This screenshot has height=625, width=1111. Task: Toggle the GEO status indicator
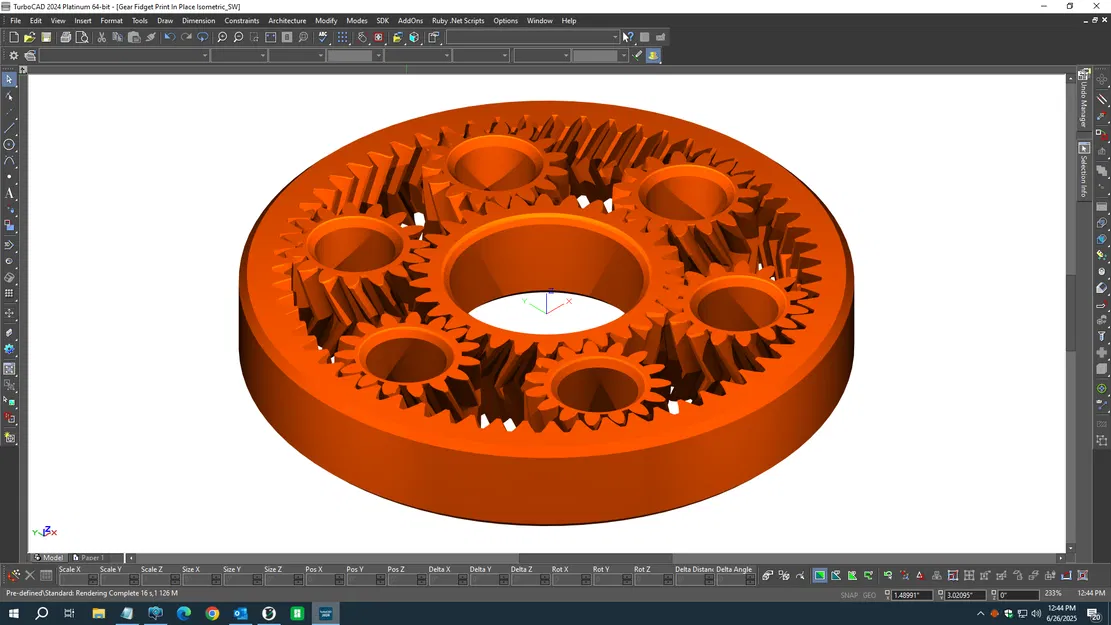click(869, 595)
